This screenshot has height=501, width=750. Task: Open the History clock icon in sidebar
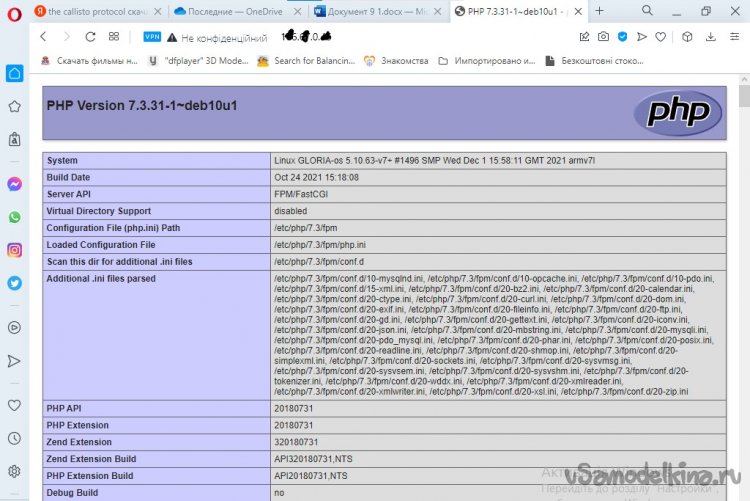pyautogui.click(x=15, y=438)
